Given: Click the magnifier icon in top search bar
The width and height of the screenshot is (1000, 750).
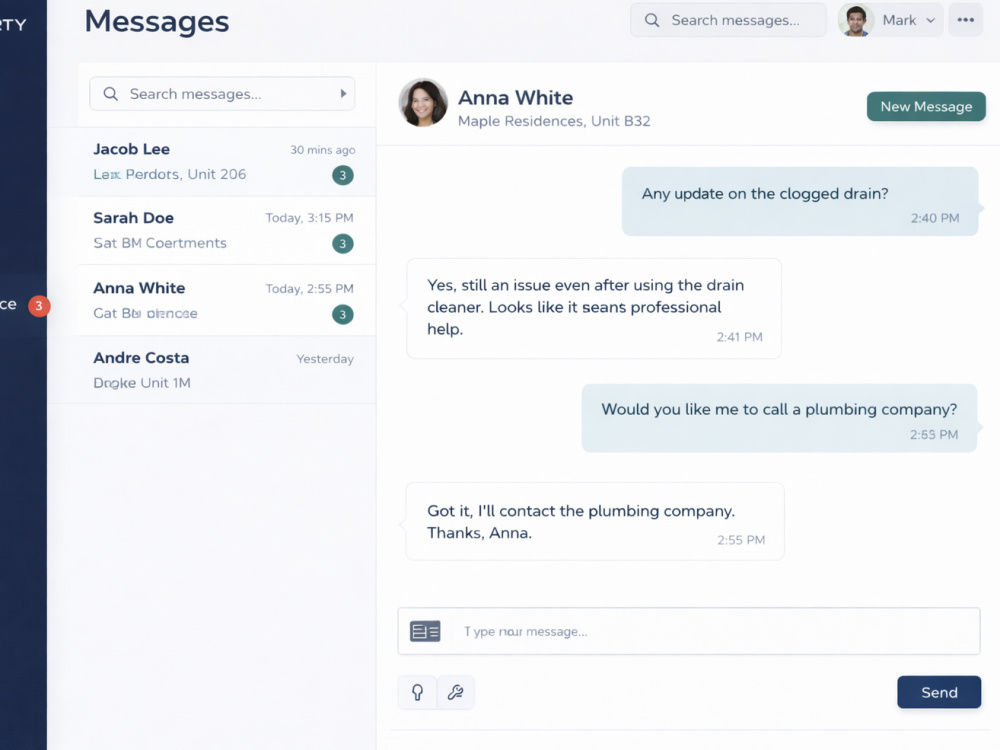Looking at the screenshot, I should point(652,20).
